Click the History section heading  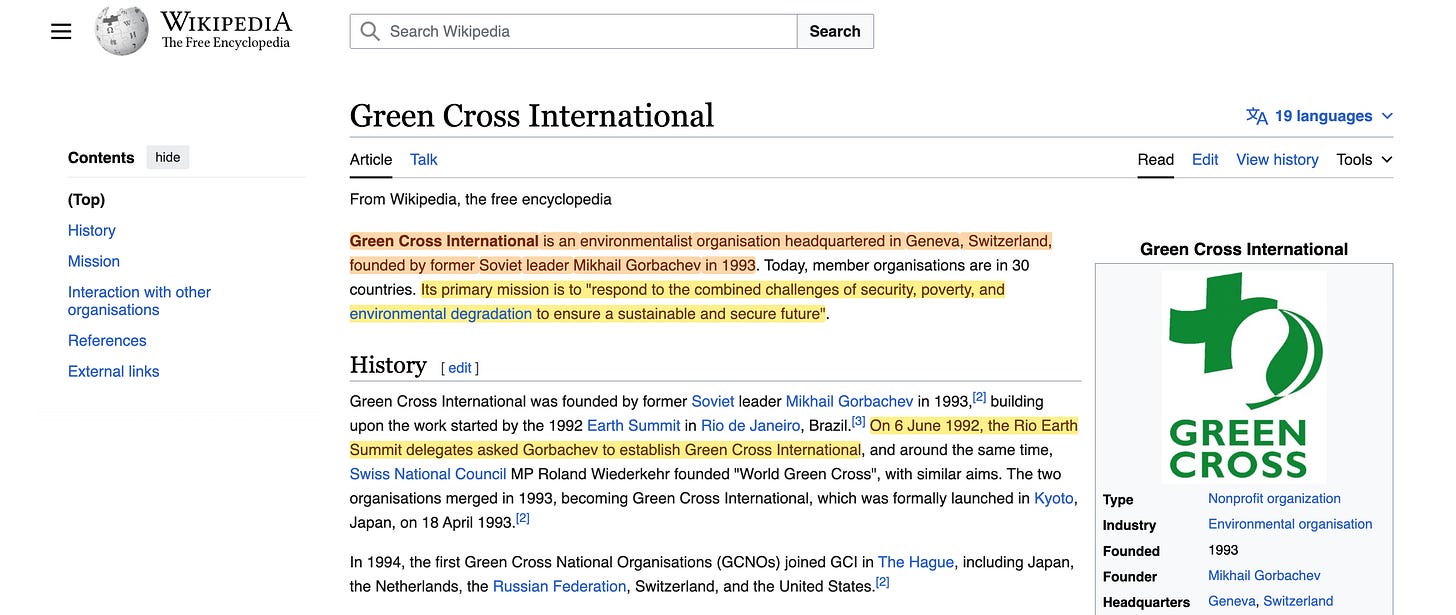click(x=388, y=365)
